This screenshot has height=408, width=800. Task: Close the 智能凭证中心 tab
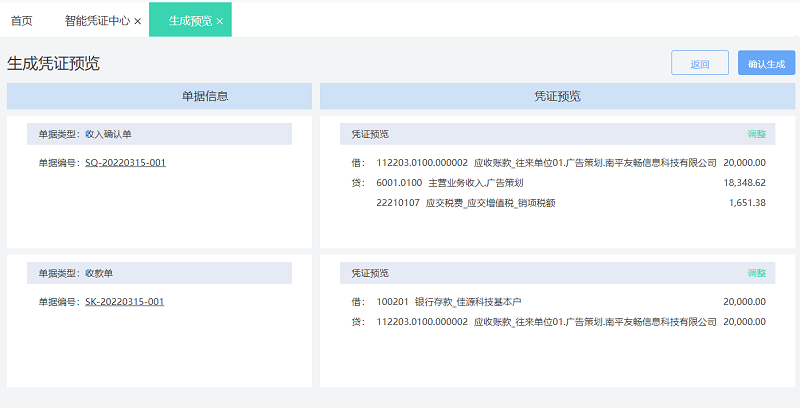pyautogui.click(x=138, y=21)
